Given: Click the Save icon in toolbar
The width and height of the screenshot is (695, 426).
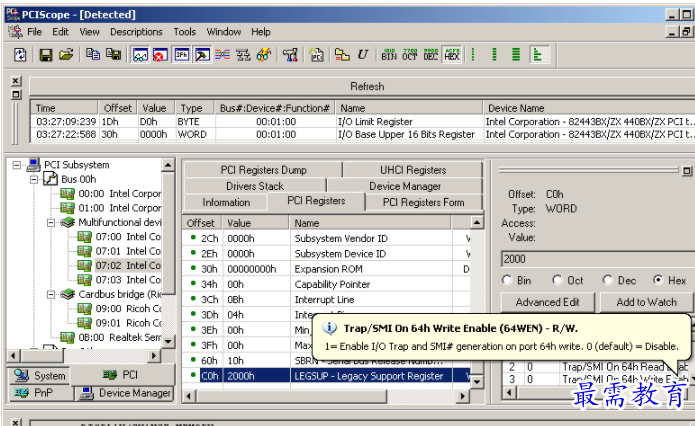Looking at the screenshot, I should pyautogui.click(x=46, y=55).
